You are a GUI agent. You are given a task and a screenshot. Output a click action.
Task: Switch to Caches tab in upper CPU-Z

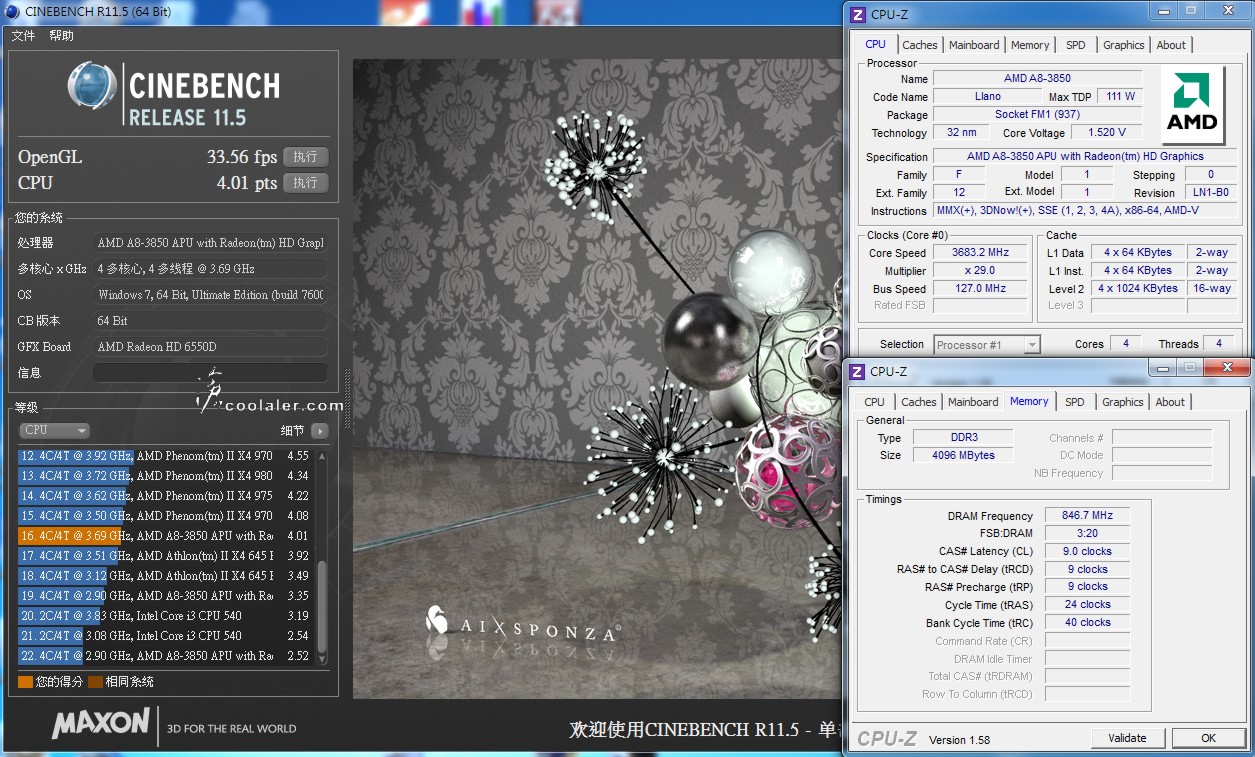click(920, 45)
